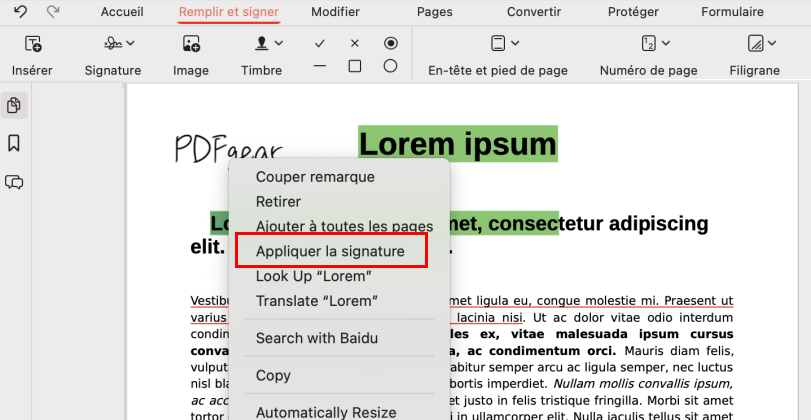The width and height of the screenshot is (811, 420).
Task: Click the Undo arrow icon
Action: (20, 11)
